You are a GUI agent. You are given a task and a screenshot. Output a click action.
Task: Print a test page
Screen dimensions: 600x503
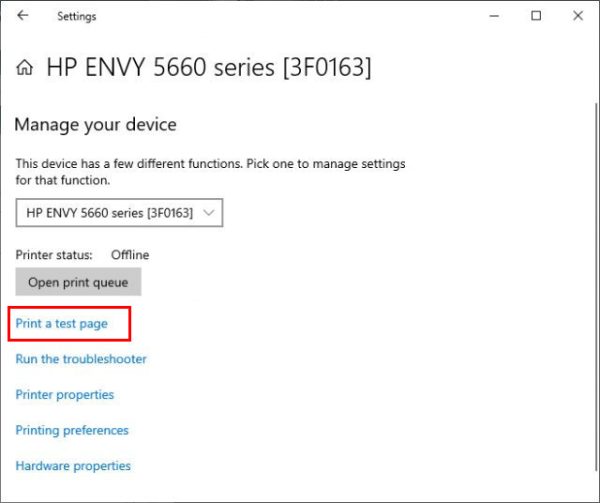61,324
